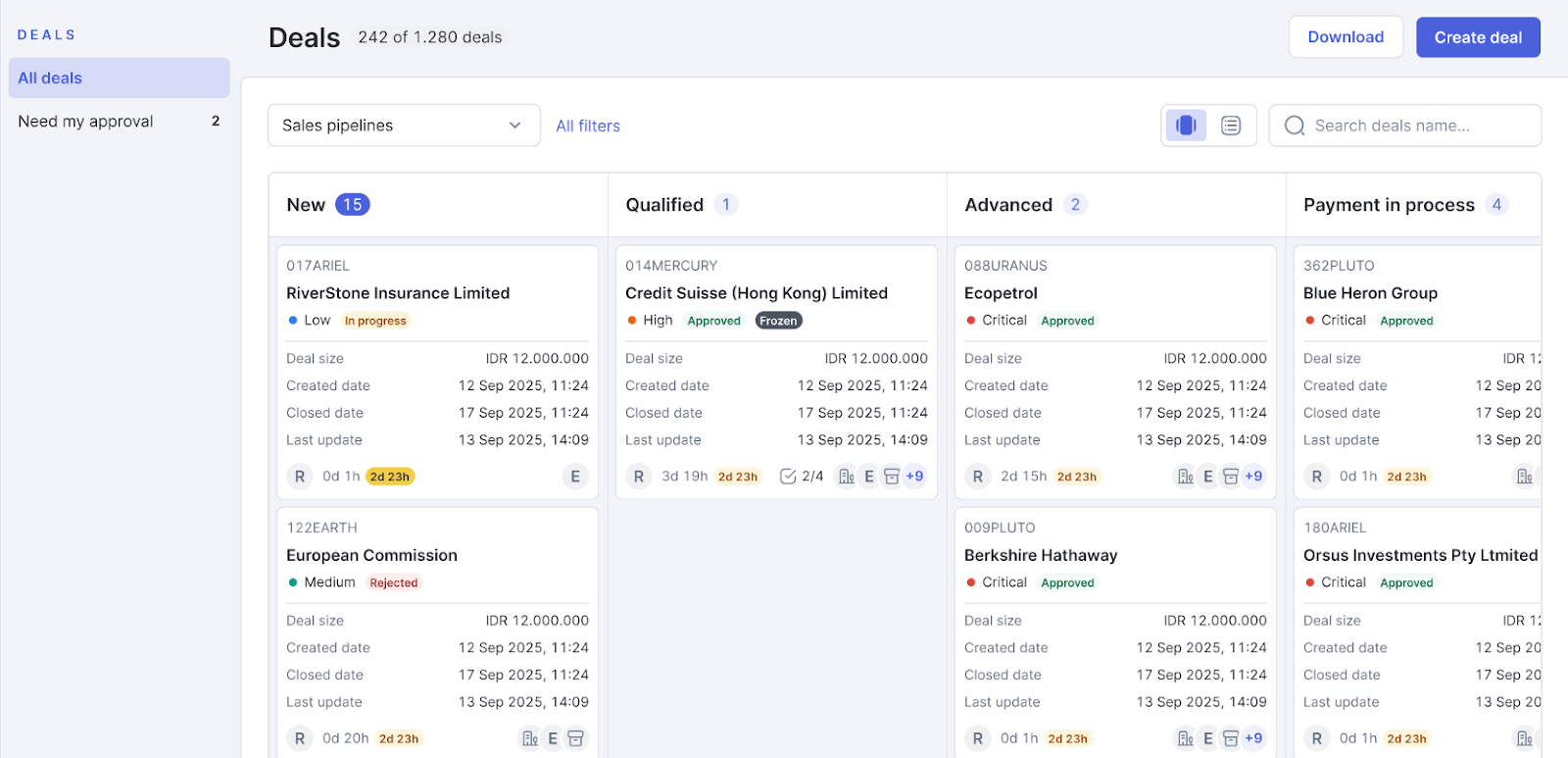Switch to the kanban board view
The width and height of the screenshot is (1568, 758).
(x=1186, y=126)
